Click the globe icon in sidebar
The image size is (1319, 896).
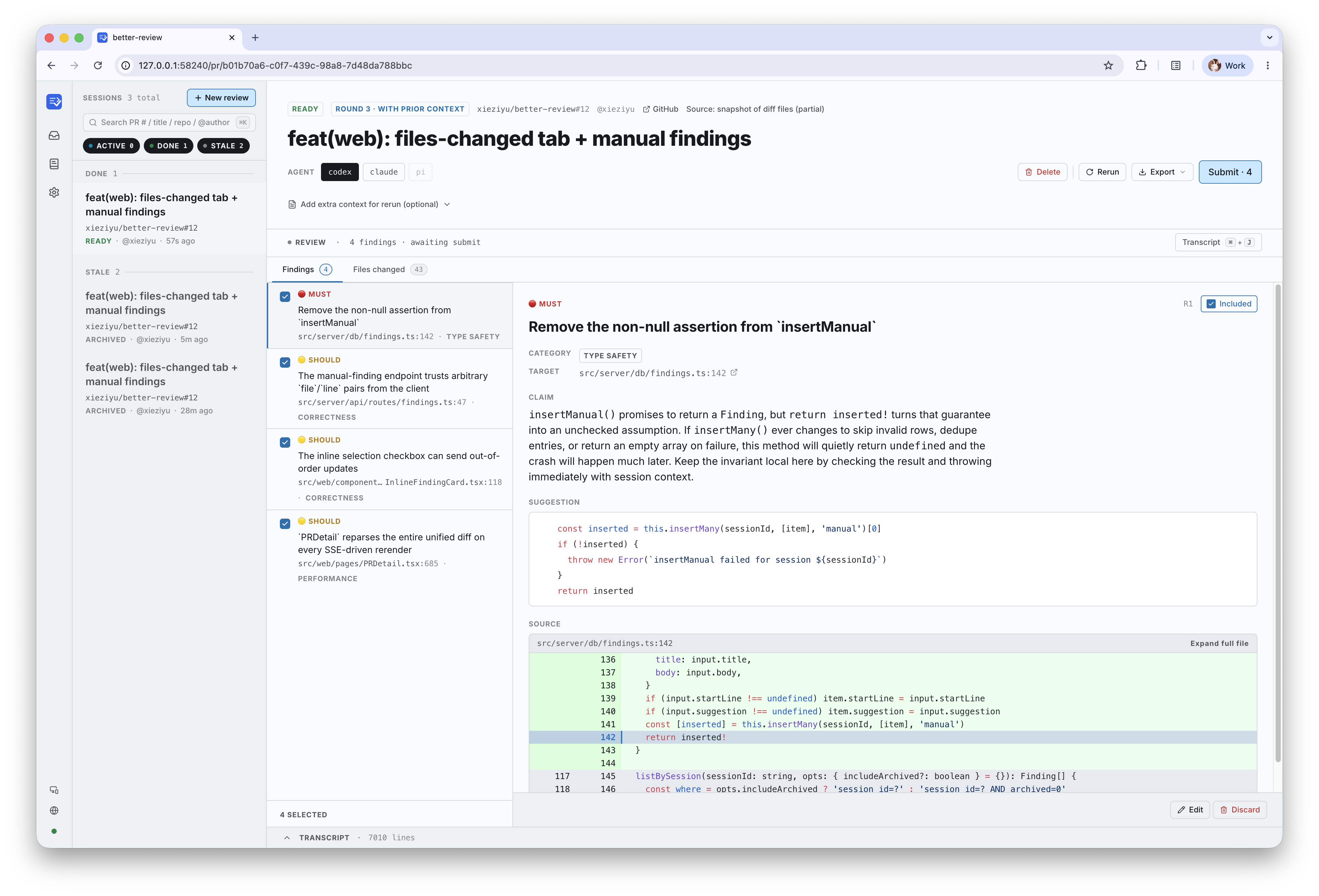coord(54,810)
